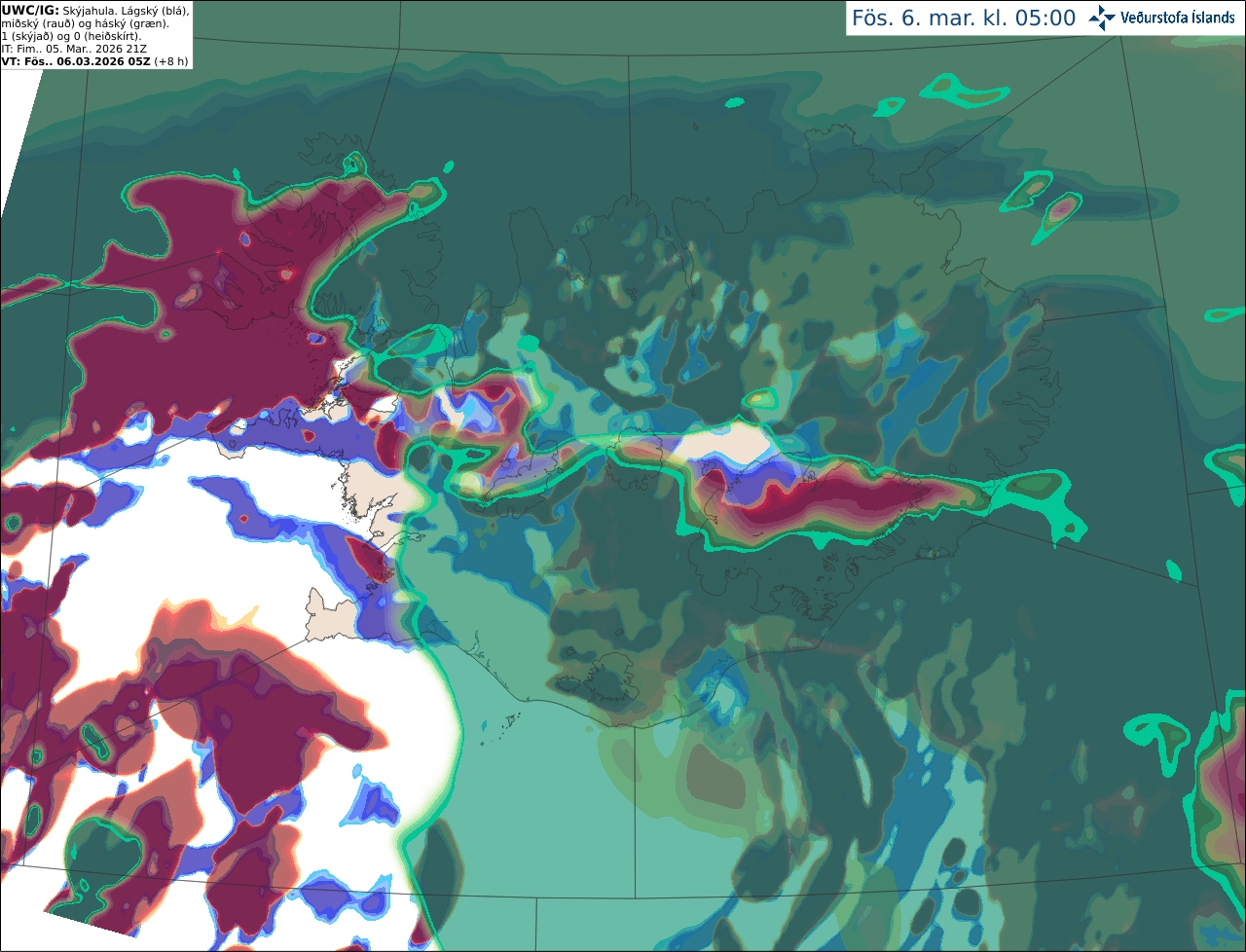Viewport: 1246px width, 952px height.
Task: Click the legend line "miðský (rauð) og háský (græn)."
Action: (x=85, y=23)
